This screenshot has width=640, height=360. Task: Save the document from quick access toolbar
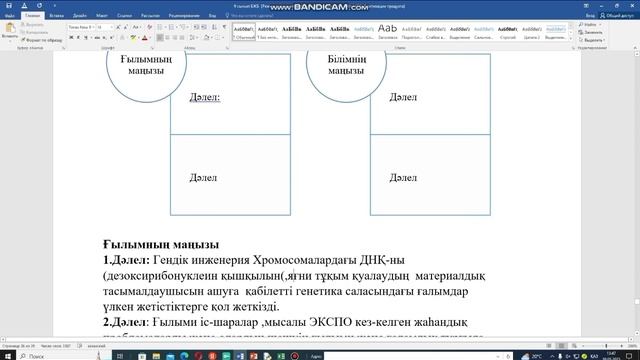(x=9, y=5)
